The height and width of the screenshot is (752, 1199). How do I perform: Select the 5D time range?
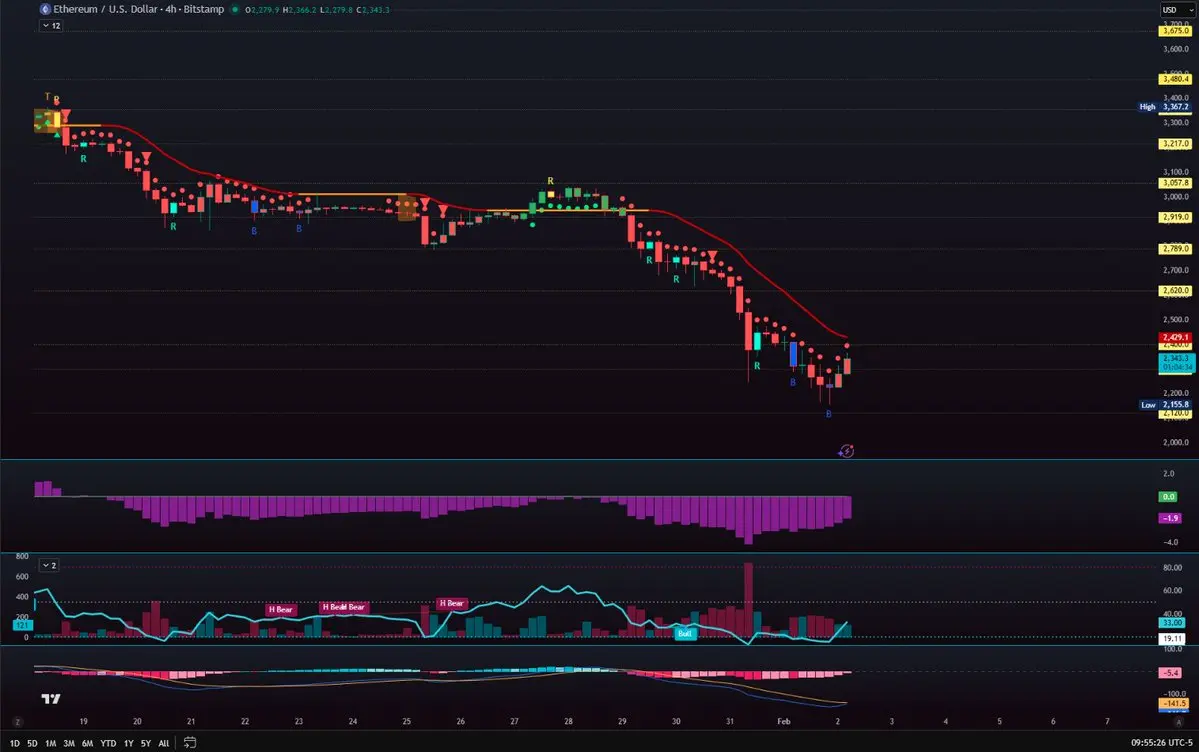[x=32, y=743]
